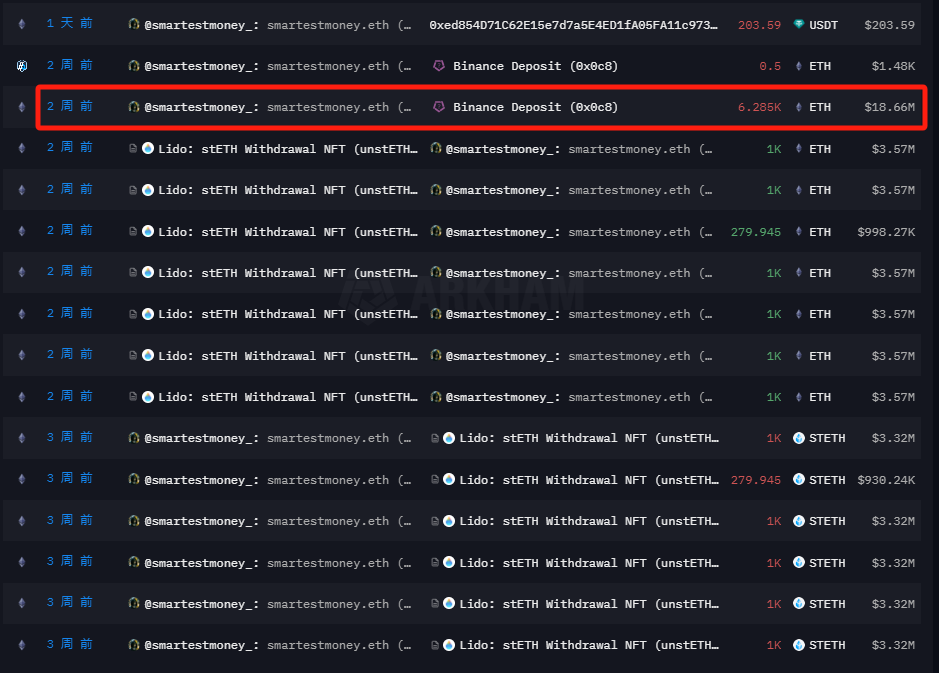
Task: Click the 203.59 USDT amount
Action: 759,24
